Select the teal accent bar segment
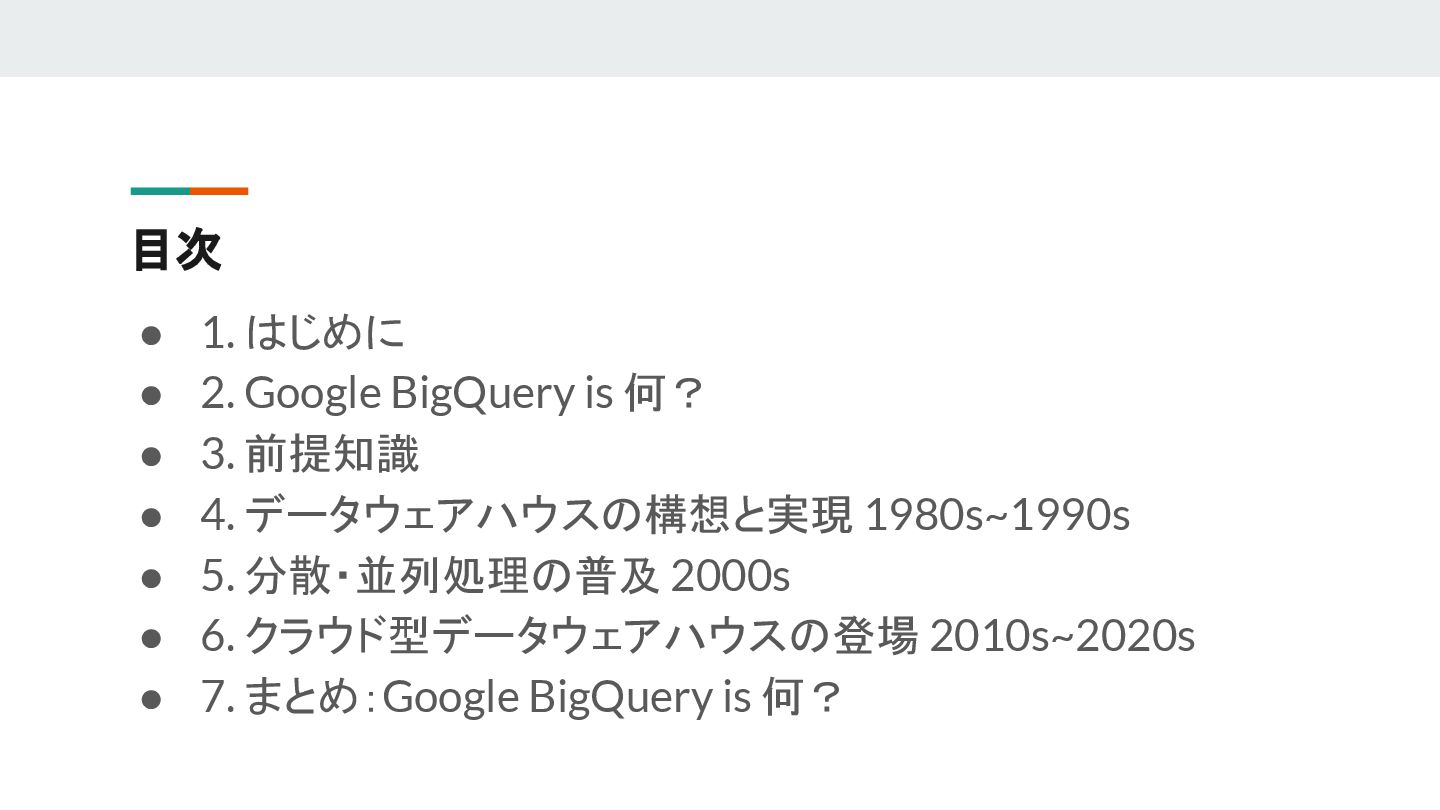The height and width of the screenshot is (810, 1440). 160,191
